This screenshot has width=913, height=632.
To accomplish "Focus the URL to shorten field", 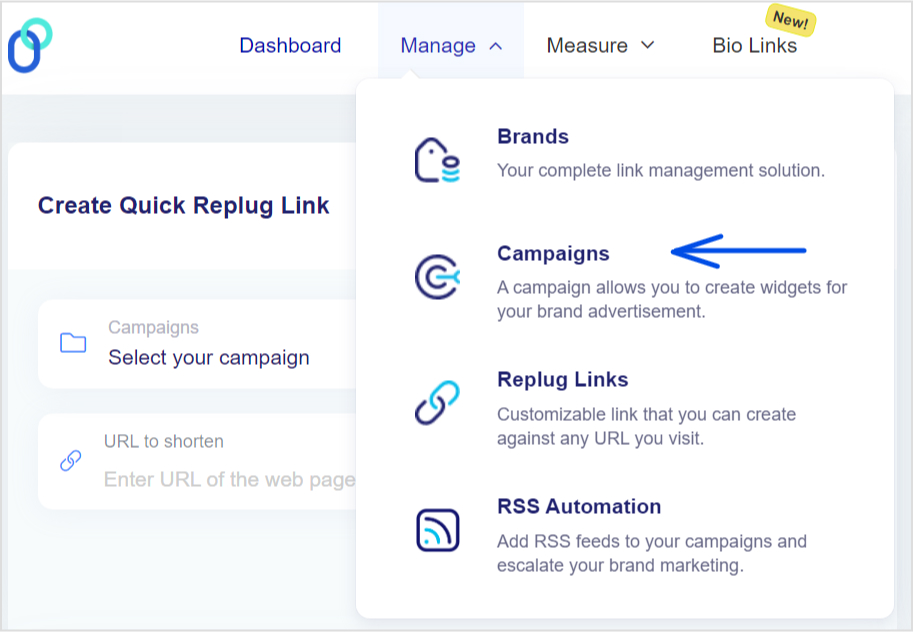I will click(x=198, y=461).
